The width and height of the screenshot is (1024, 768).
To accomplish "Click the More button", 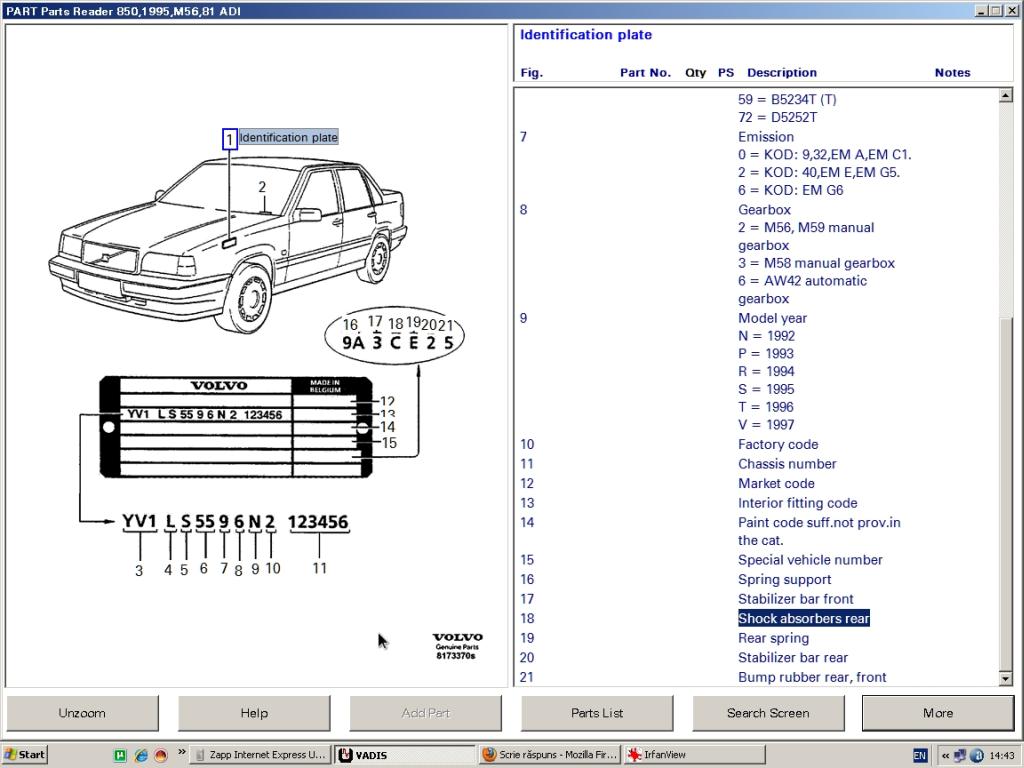I will click(x=938, y=712).
